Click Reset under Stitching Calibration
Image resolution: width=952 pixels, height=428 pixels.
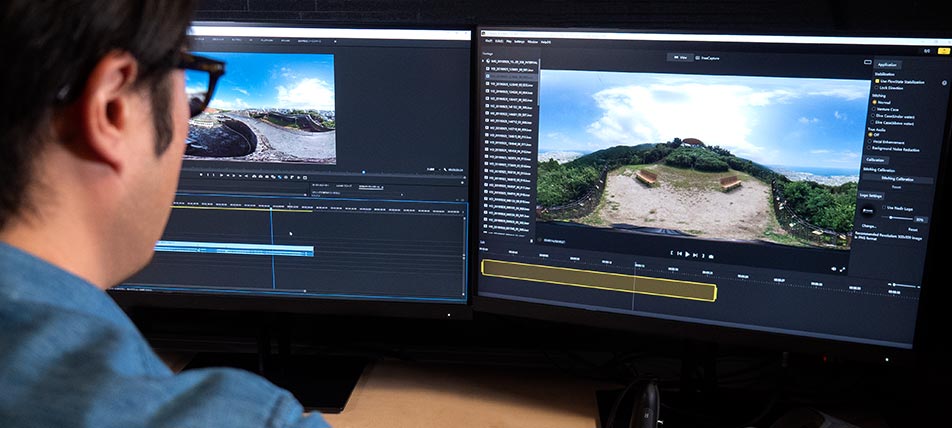(897, 187)
